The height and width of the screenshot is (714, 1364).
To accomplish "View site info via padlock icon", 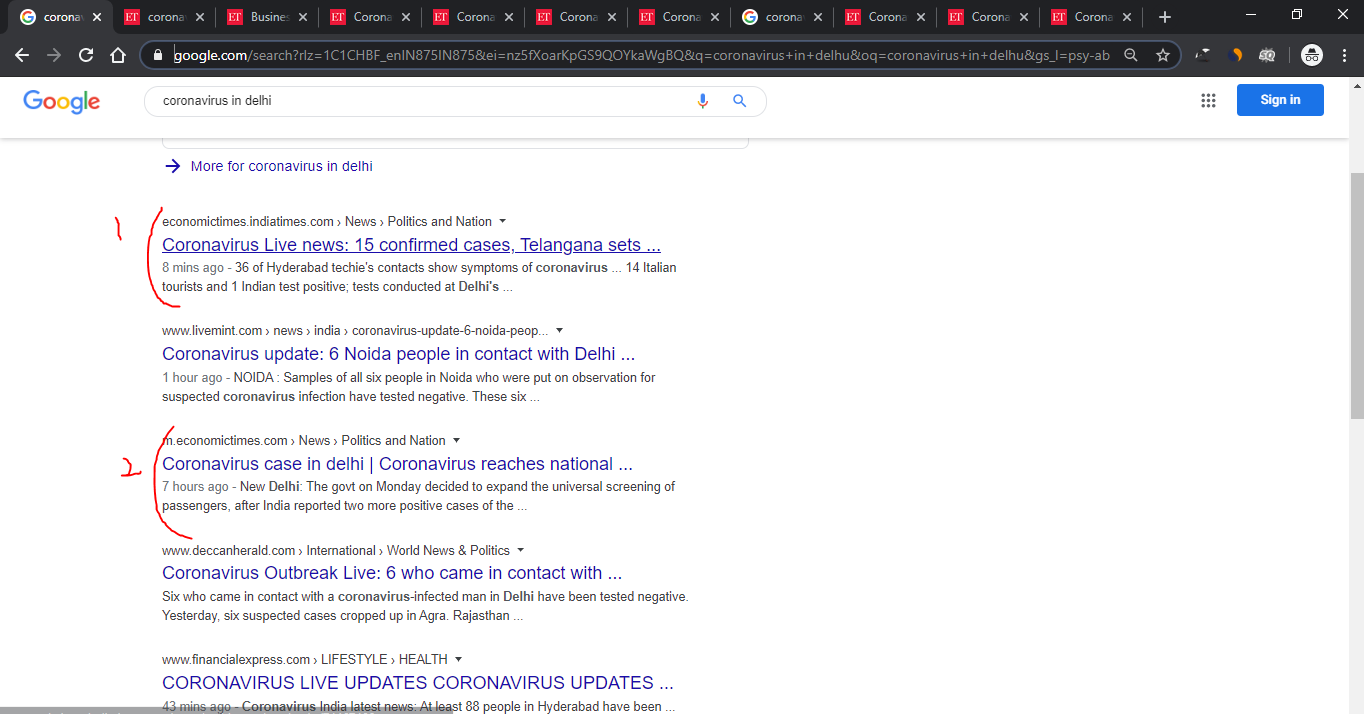I will [x=158, y=56].
